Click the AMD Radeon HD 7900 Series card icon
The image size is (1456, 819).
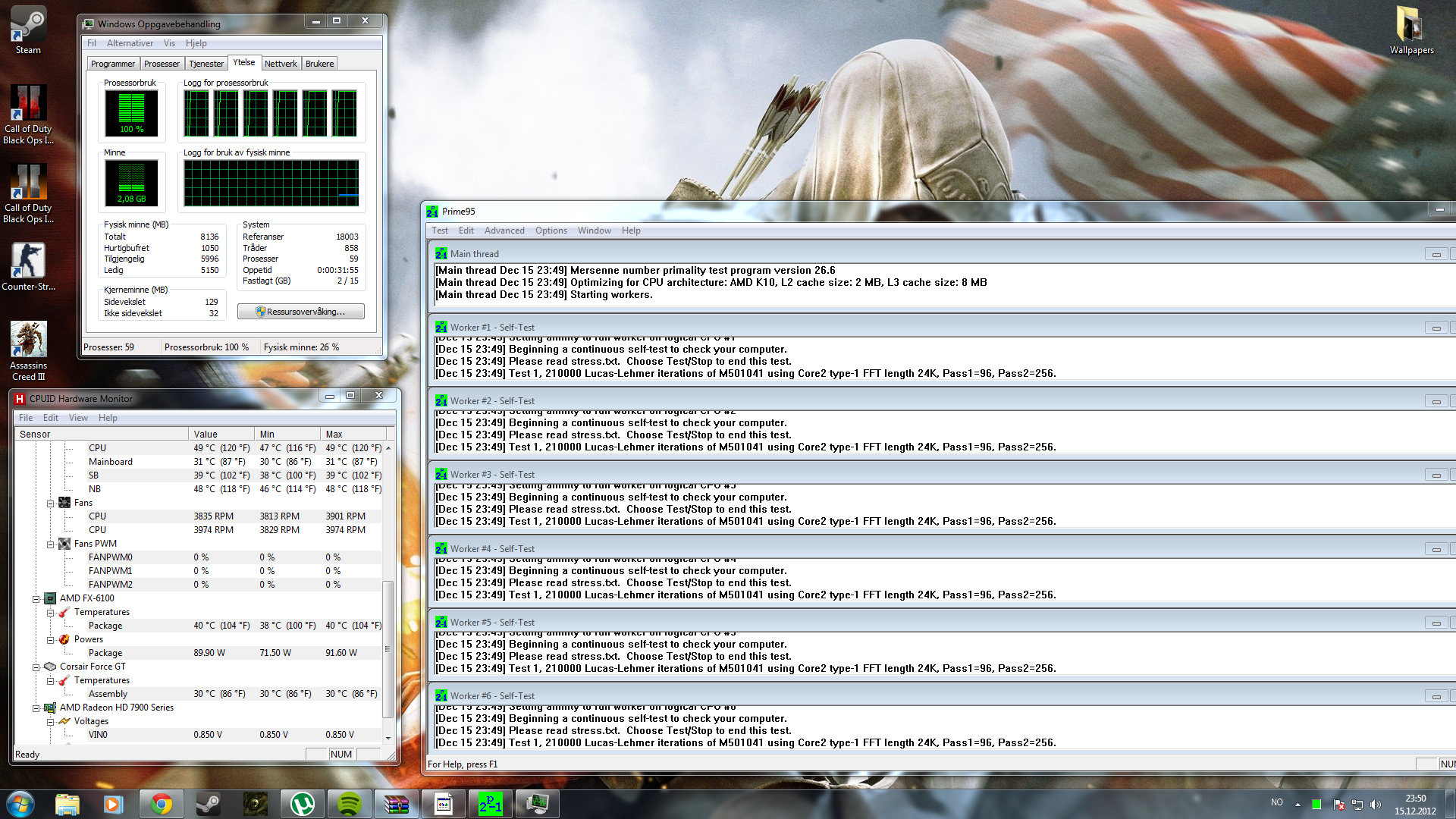point(50,708)
